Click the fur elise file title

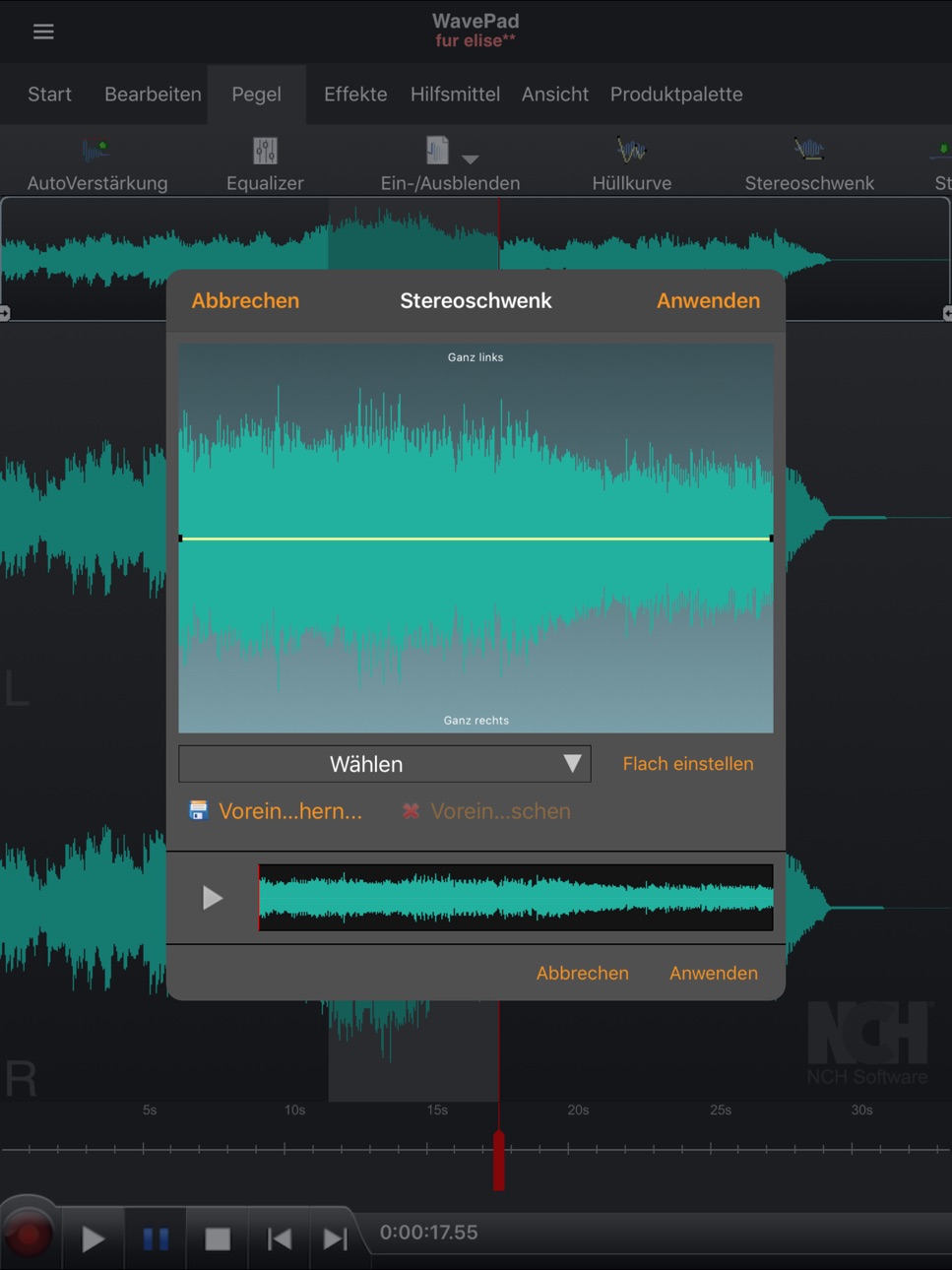[x=476, y=41]
